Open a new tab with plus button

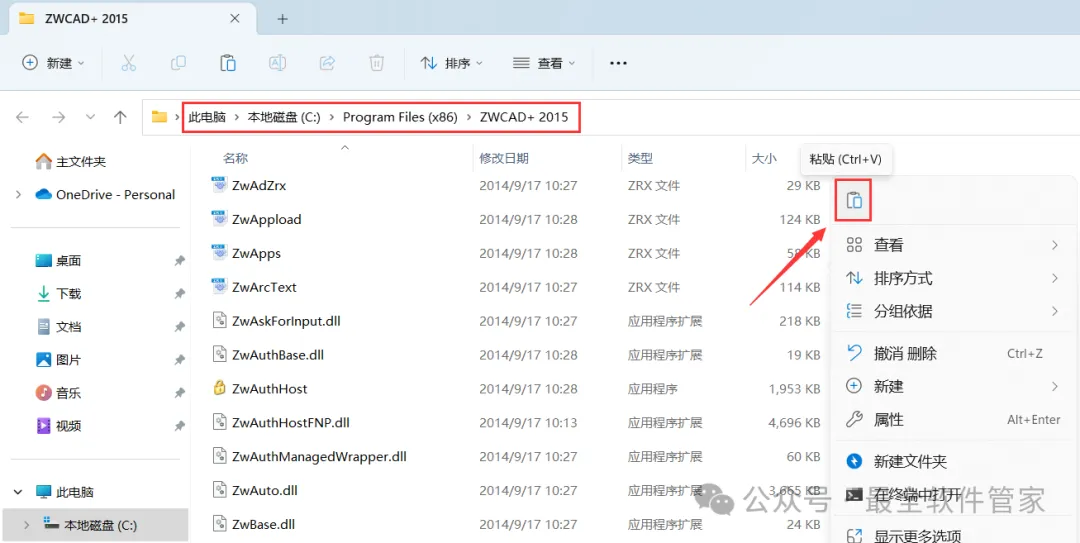[282, 19]
